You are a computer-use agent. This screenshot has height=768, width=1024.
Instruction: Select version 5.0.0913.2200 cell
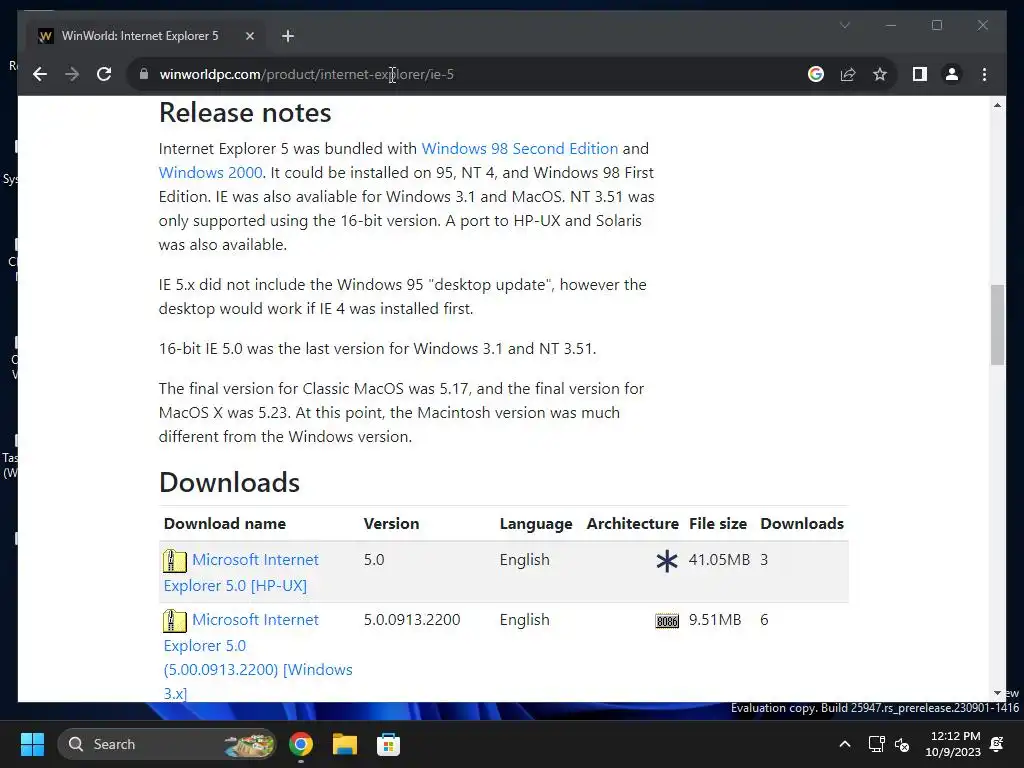pos(412,620)
